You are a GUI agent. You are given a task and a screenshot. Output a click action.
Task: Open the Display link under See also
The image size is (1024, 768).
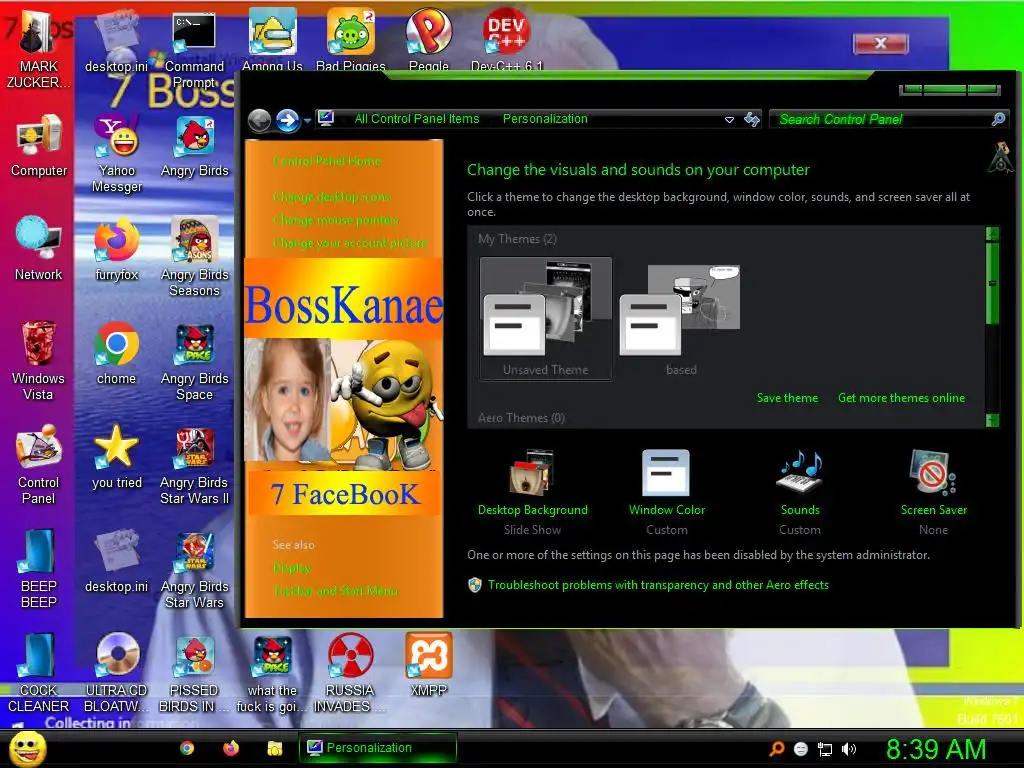tap(292, 568)
